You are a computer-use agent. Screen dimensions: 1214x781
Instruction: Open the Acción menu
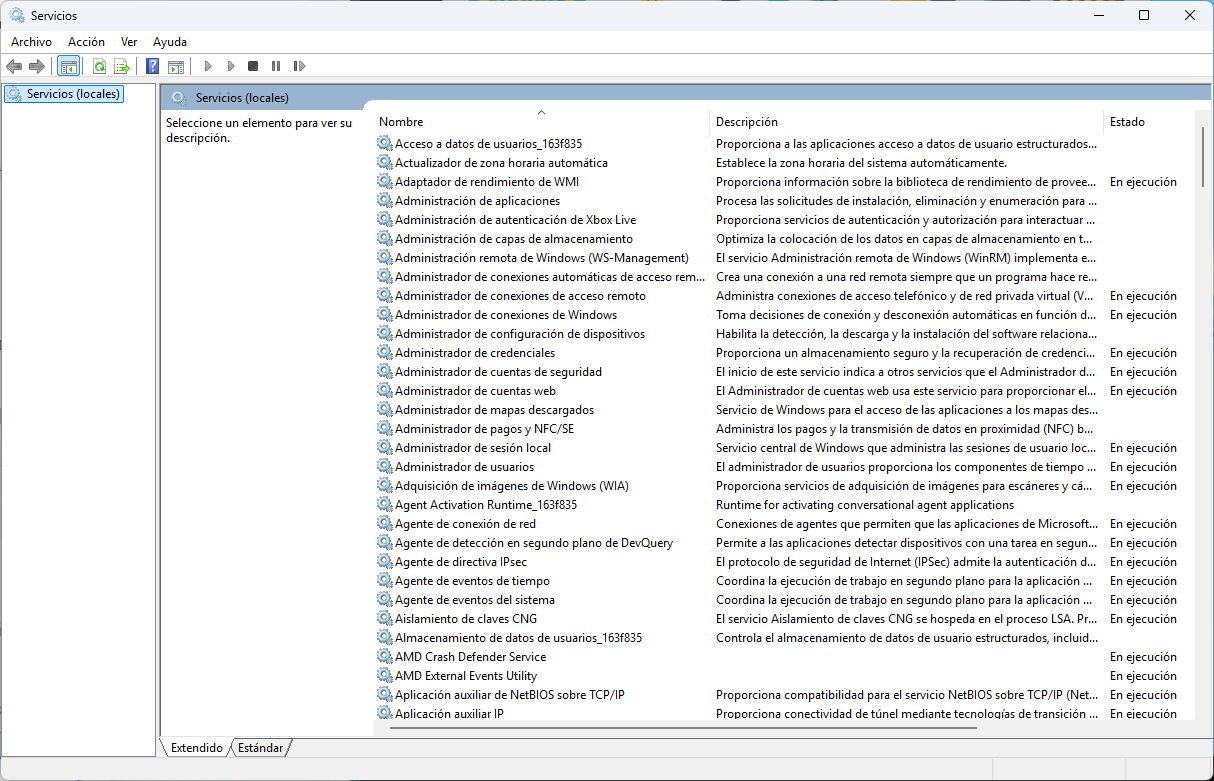pos(86,41)
